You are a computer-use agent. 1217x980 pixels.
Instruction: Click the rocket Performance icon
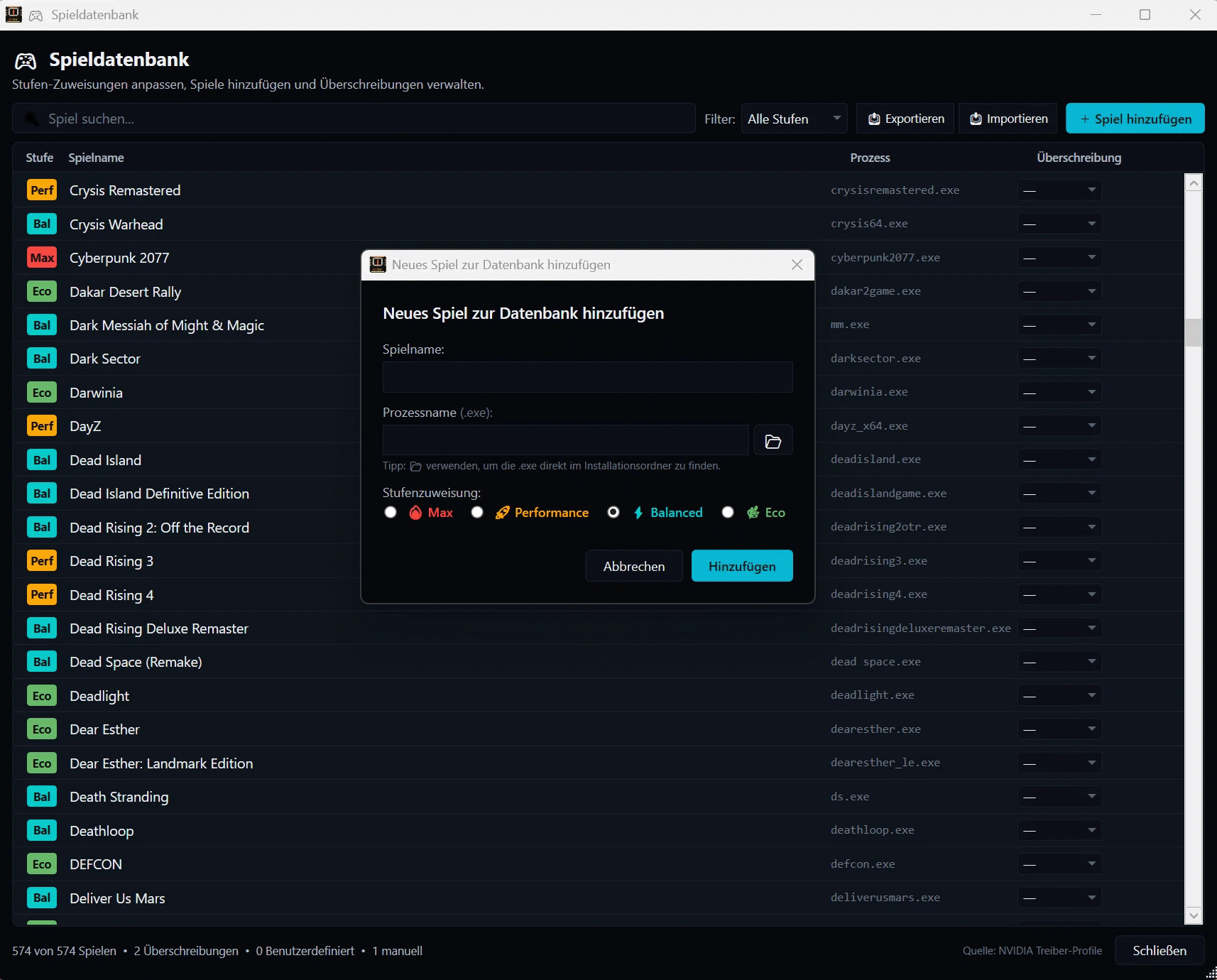coord(502,513)
